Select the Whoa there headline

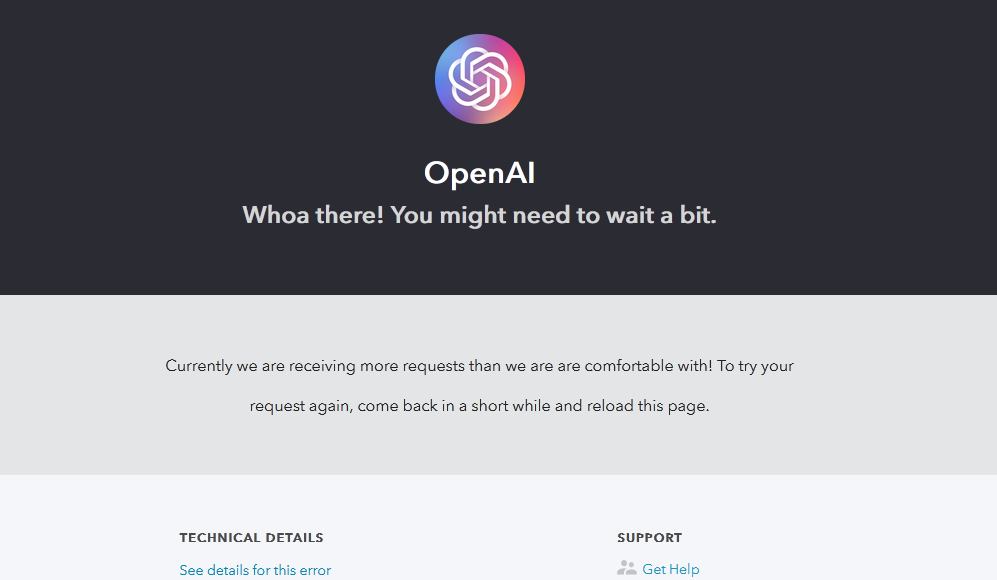tap(479, 214)
